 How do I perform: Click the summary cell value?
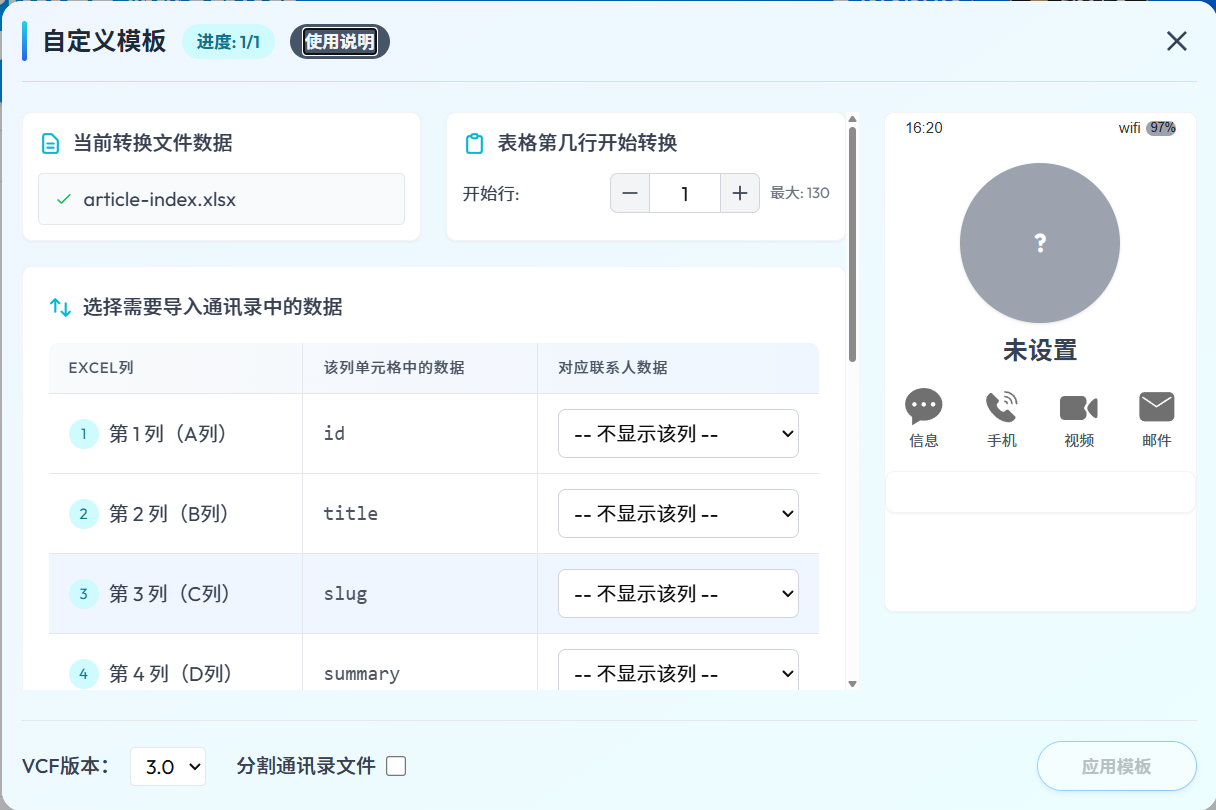(362, 674)
